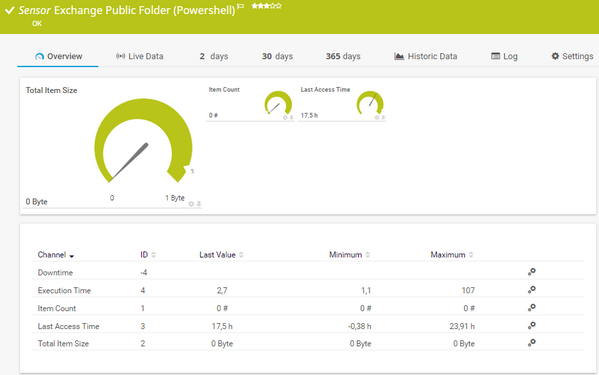Sort table by ID column
This screenshot has width=599, height=375.
pos(148,255)
